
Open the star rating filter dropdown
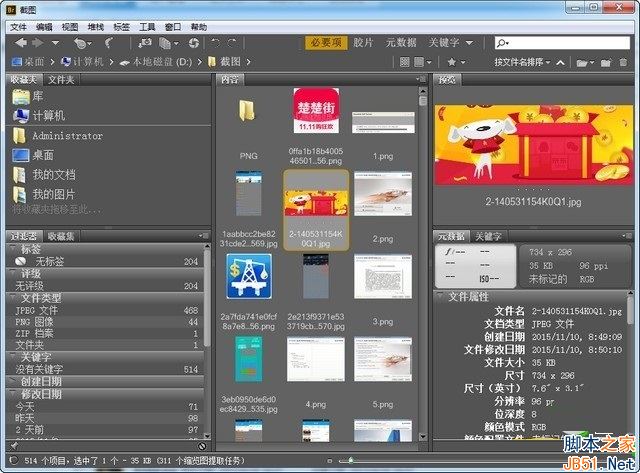[x=456, y=62]
